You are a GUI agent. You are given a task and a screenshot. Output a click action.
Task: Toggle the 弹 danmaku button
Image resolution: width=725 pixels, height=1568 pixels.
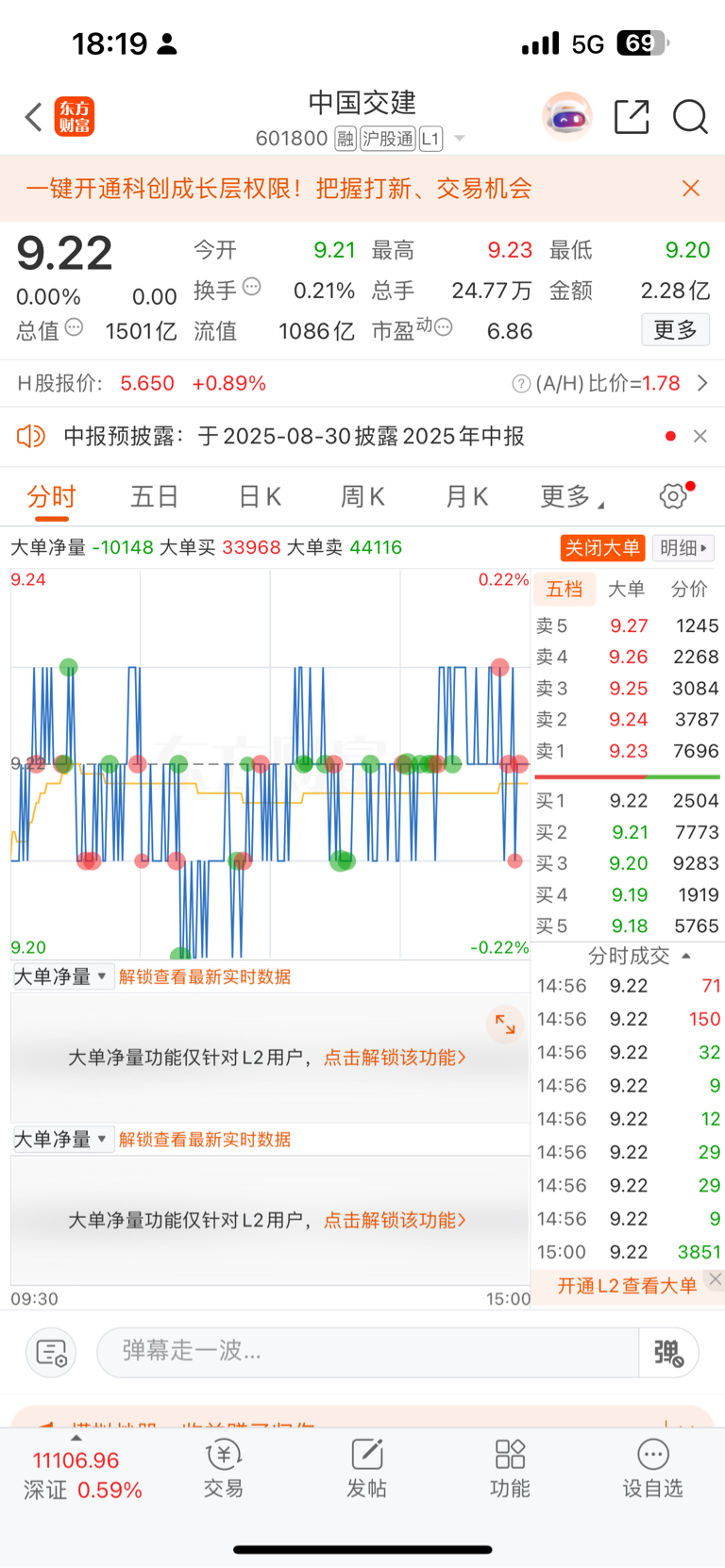coord(668,1353)
